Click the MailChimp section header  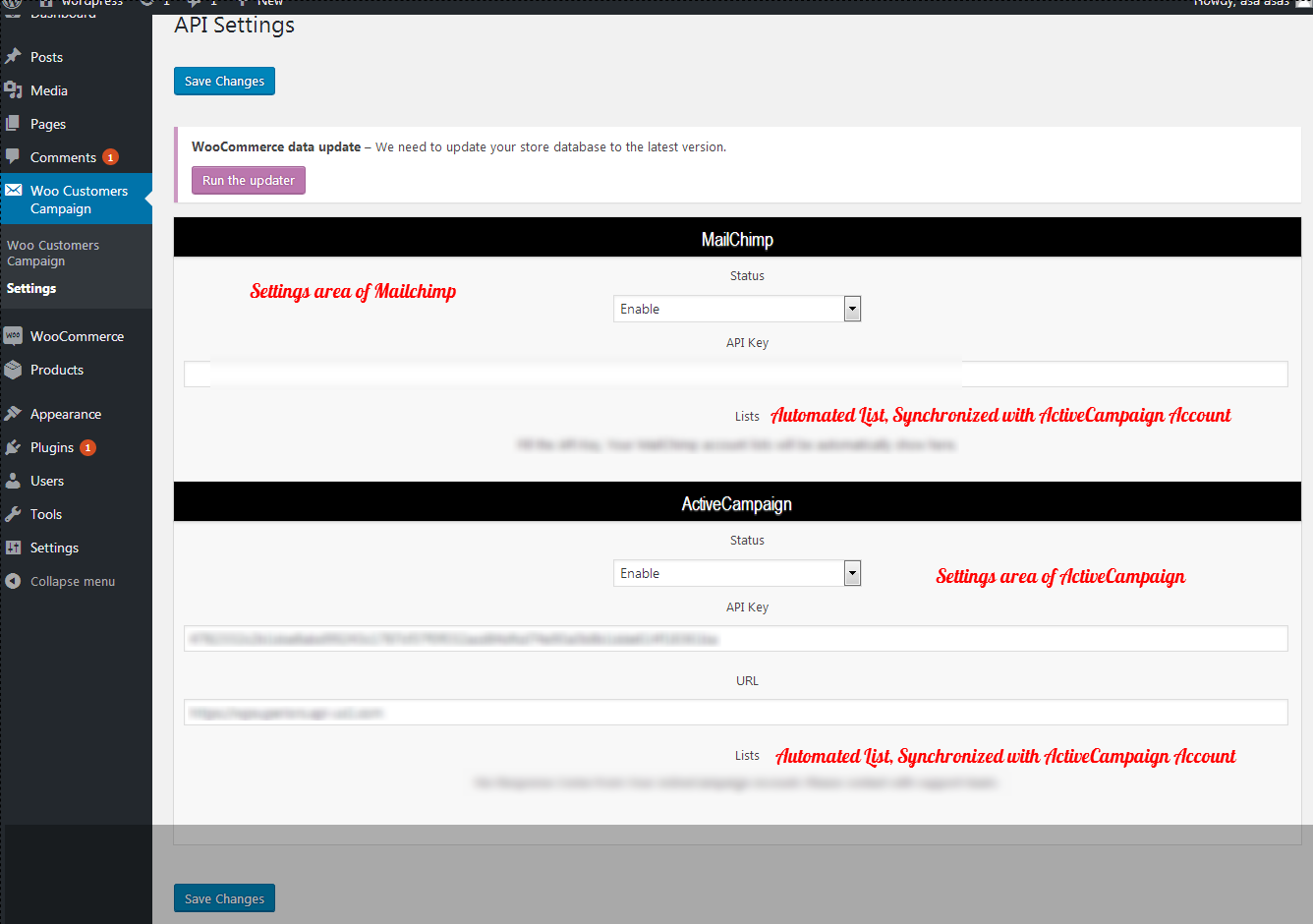tap(737, 238)
